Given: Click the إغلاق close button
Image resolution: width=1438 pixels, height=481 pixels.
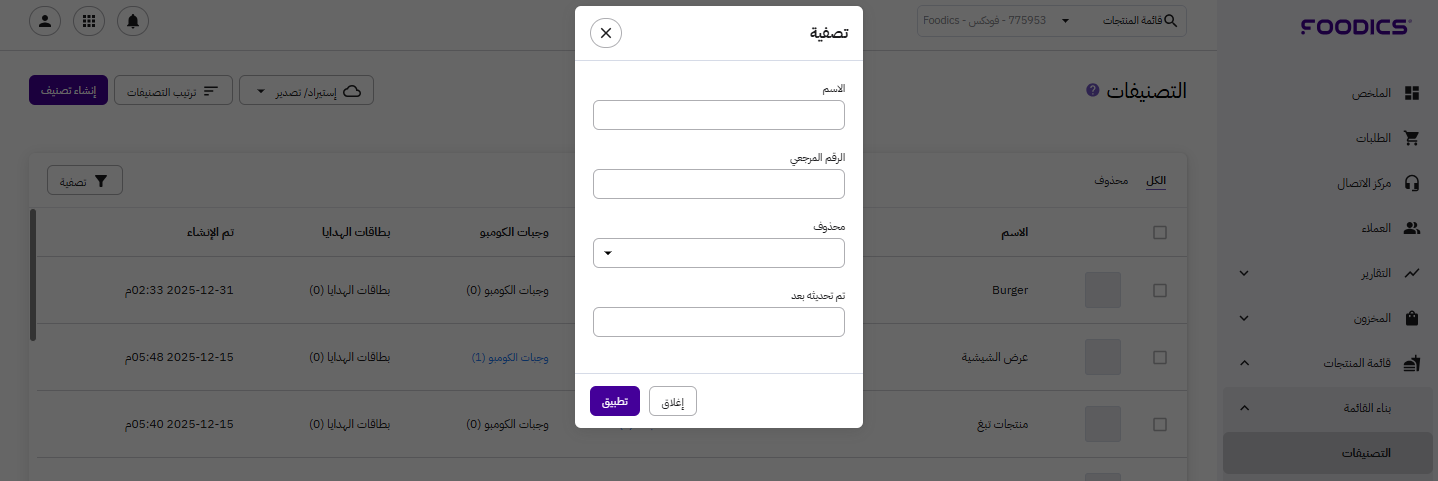Looking at the screenshot, I should [673, 401].
